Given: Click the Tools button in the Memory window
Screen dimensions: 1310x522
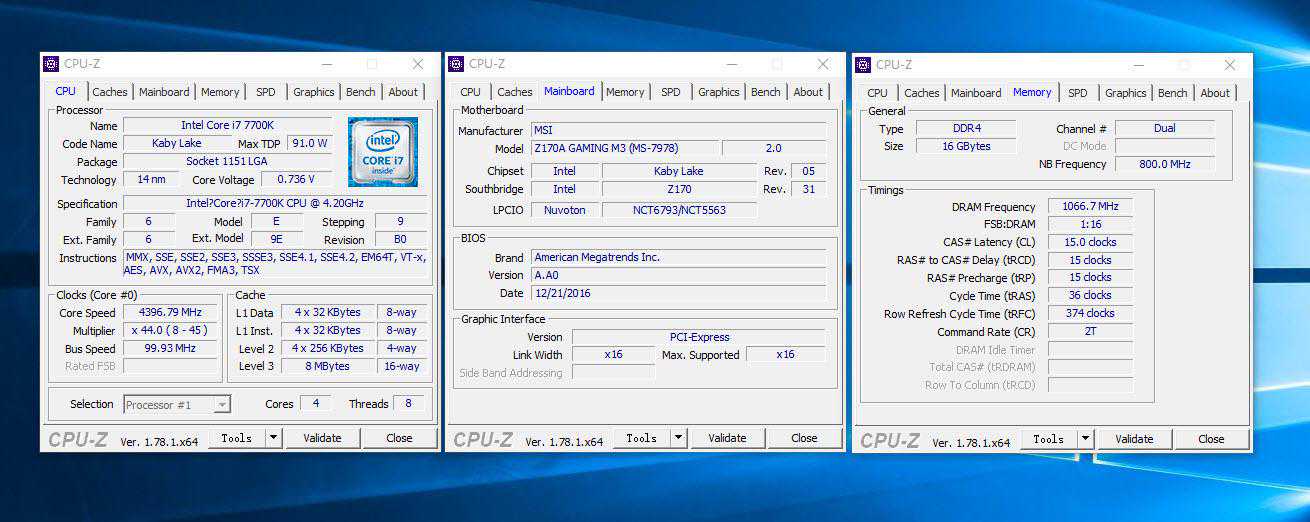Looking at the screenshot, I should (x=1048, y=439).
